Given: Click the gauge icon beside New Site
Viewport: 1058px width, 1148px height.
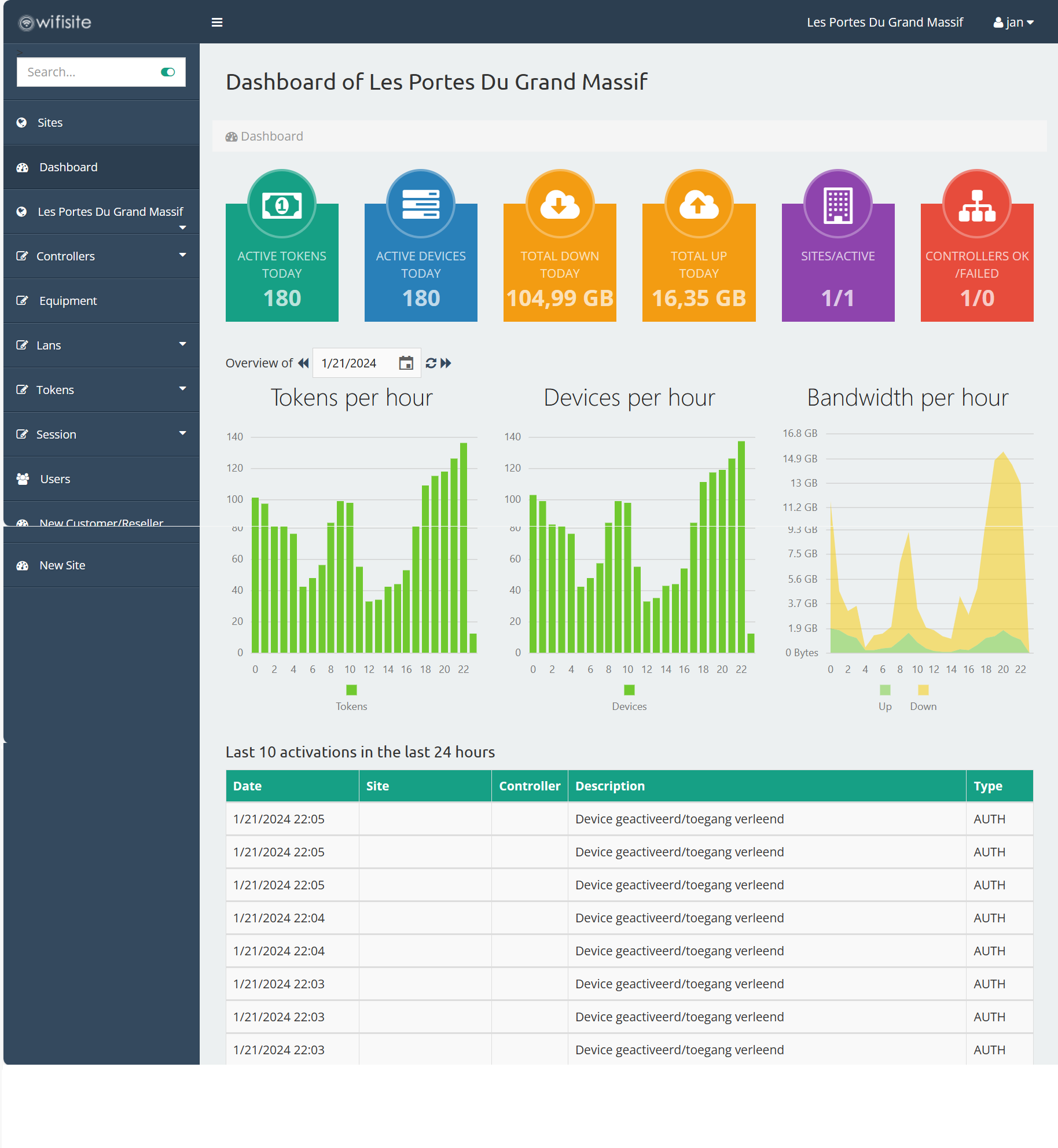Looking at the screenshot, I should [23, 565].
